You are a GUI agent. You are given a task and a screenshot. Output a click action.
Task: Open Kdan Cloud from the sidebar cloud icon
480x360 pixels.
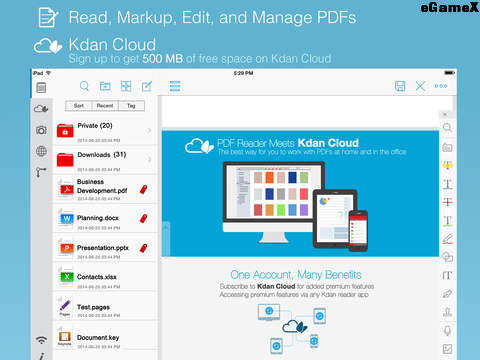41,108
